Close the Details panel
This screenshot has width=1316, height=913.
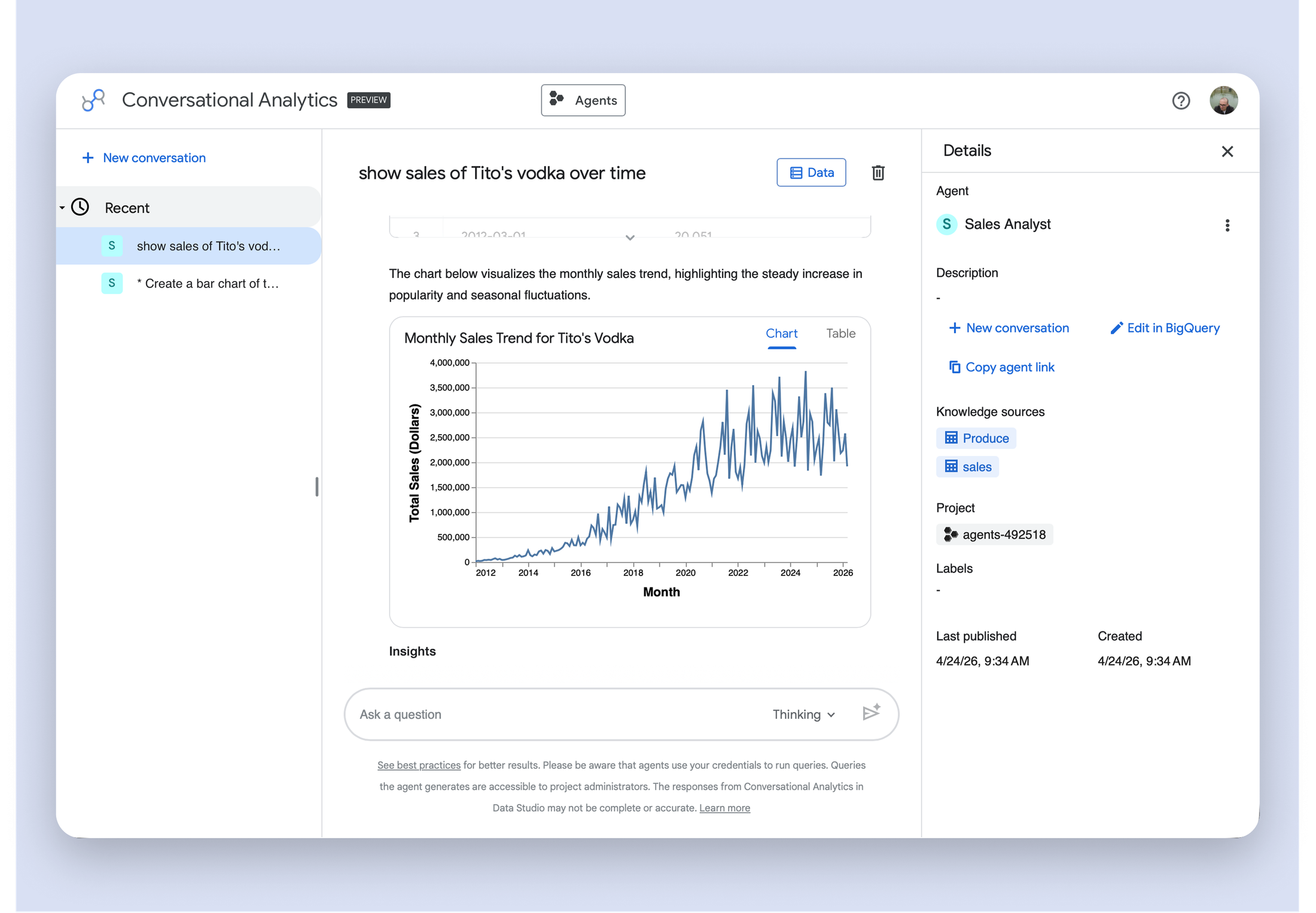(1227, 151)
